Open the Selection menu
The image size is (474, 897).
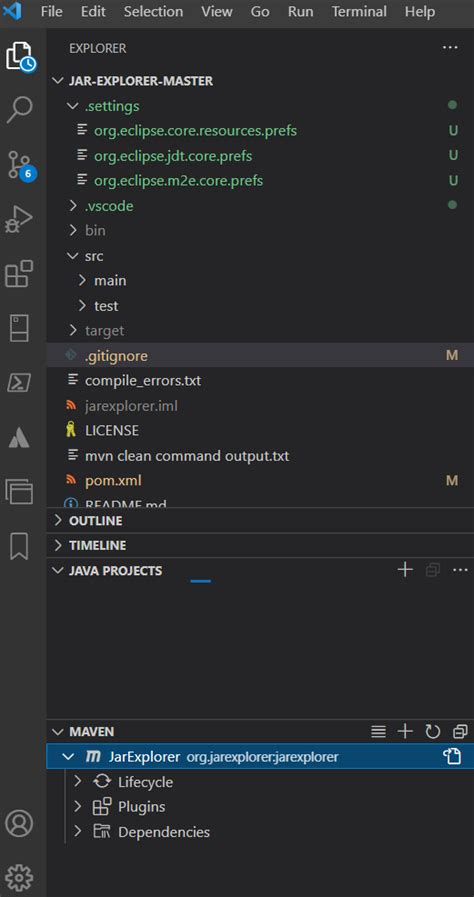click(153, 11)
